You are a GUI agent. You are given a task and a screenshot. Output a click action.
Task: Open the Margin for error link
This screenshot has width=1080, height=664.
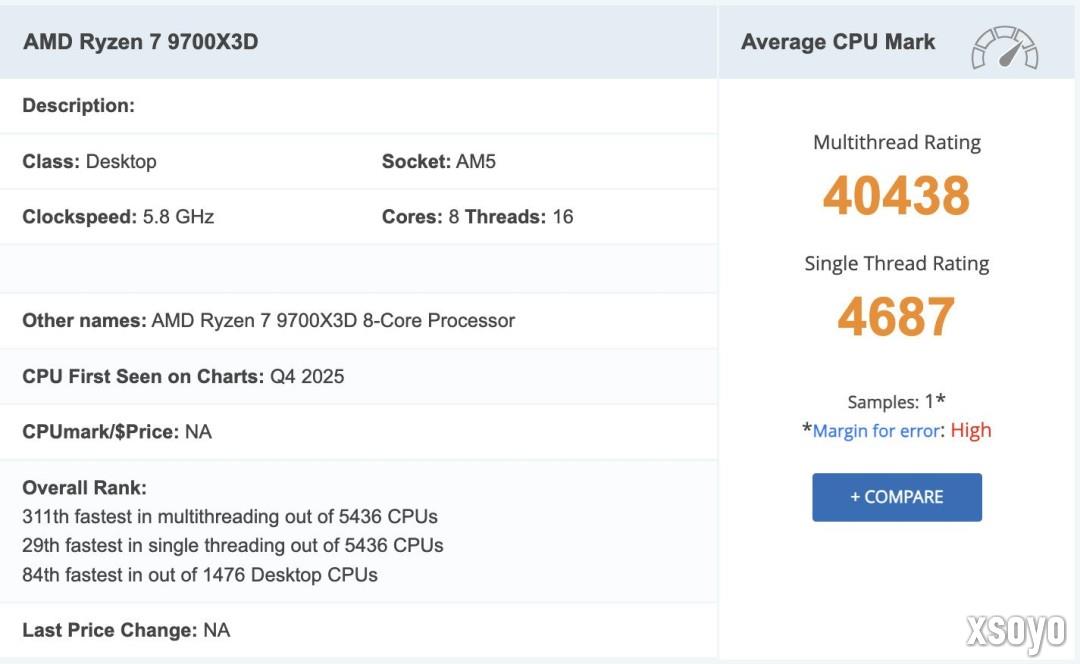(877, 430)
